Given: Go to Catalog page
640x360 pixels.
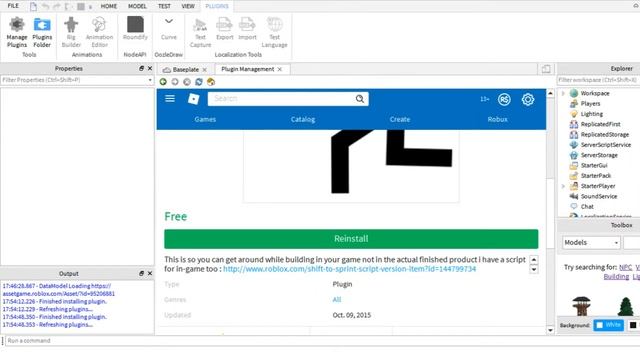Looking at the screenshot, I should point(302,119).
